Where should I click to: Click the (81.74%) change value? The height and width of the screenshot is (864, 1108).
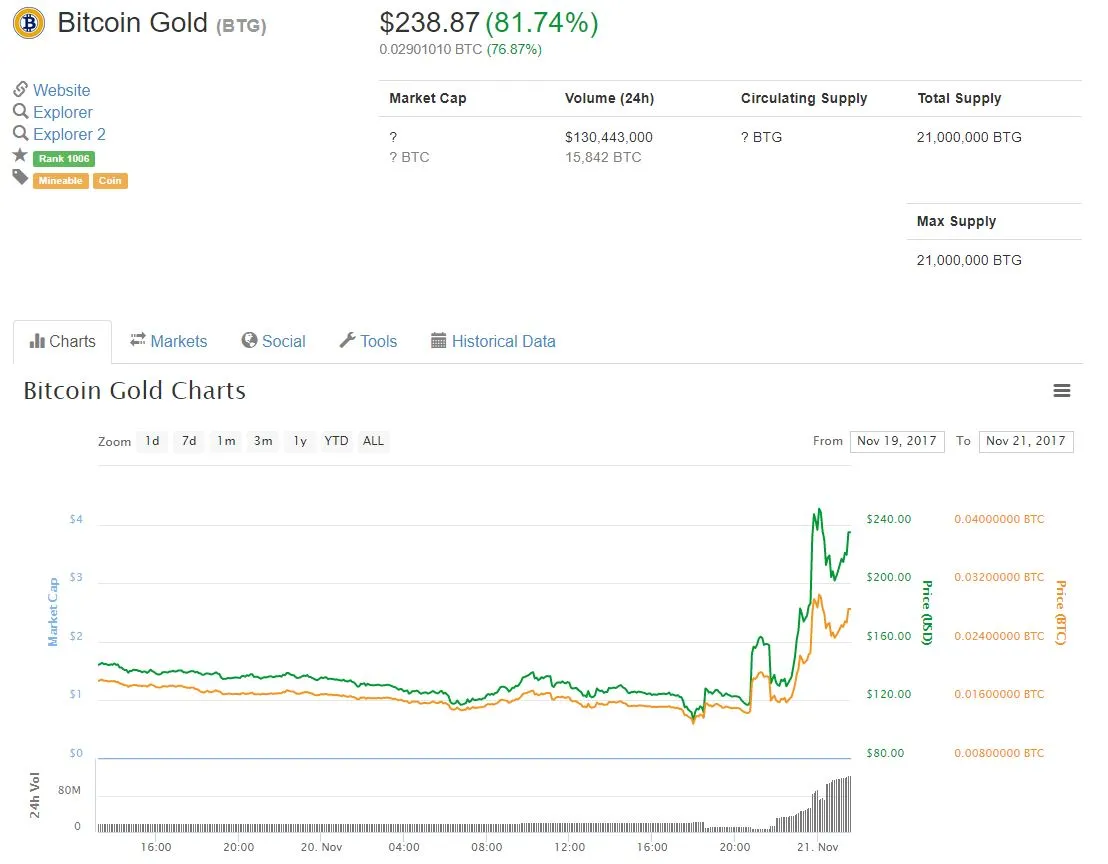tap(542, 23)
